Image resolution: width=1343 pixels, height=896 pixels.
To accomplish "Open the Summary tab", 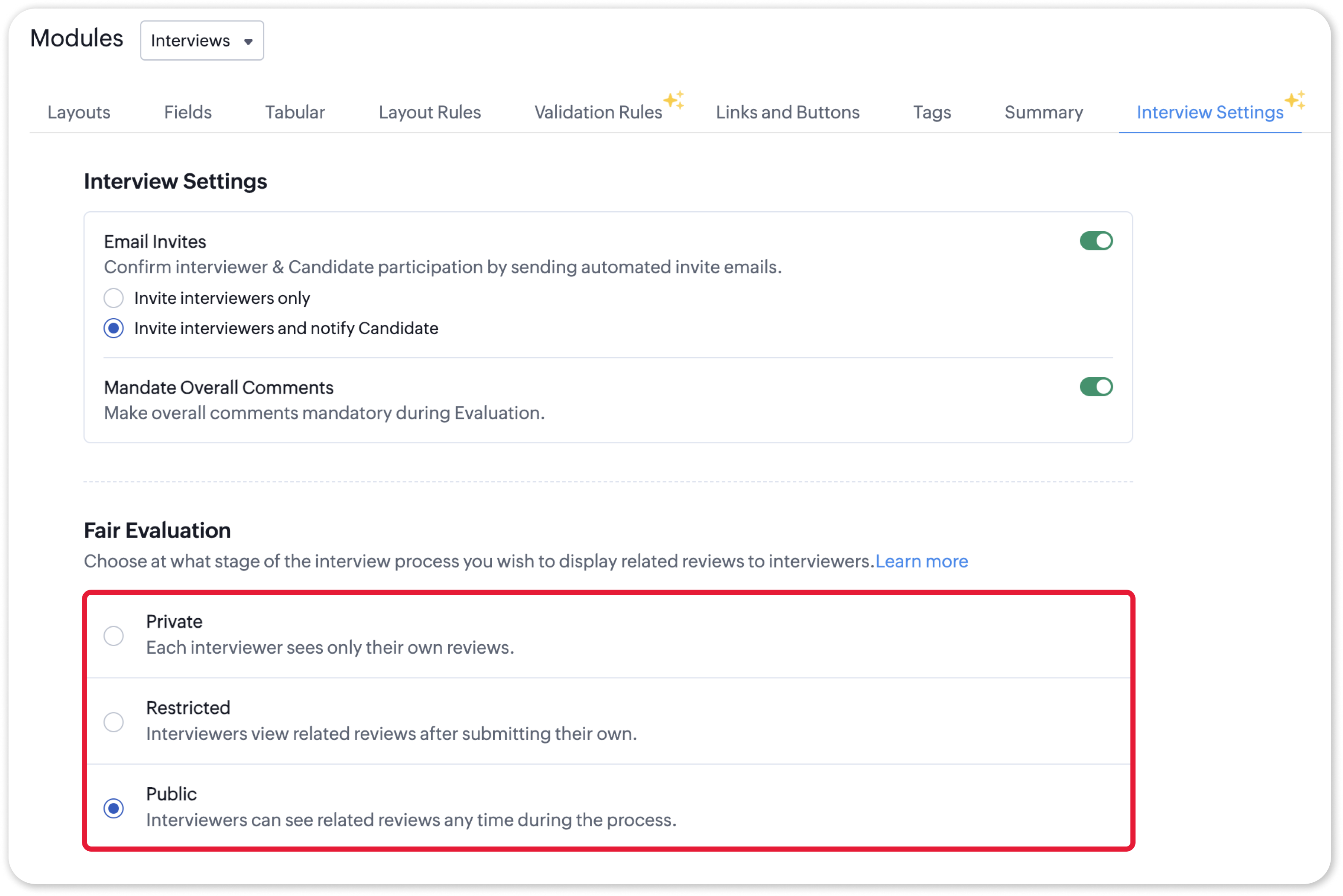I will click(x=1043, y=112).
